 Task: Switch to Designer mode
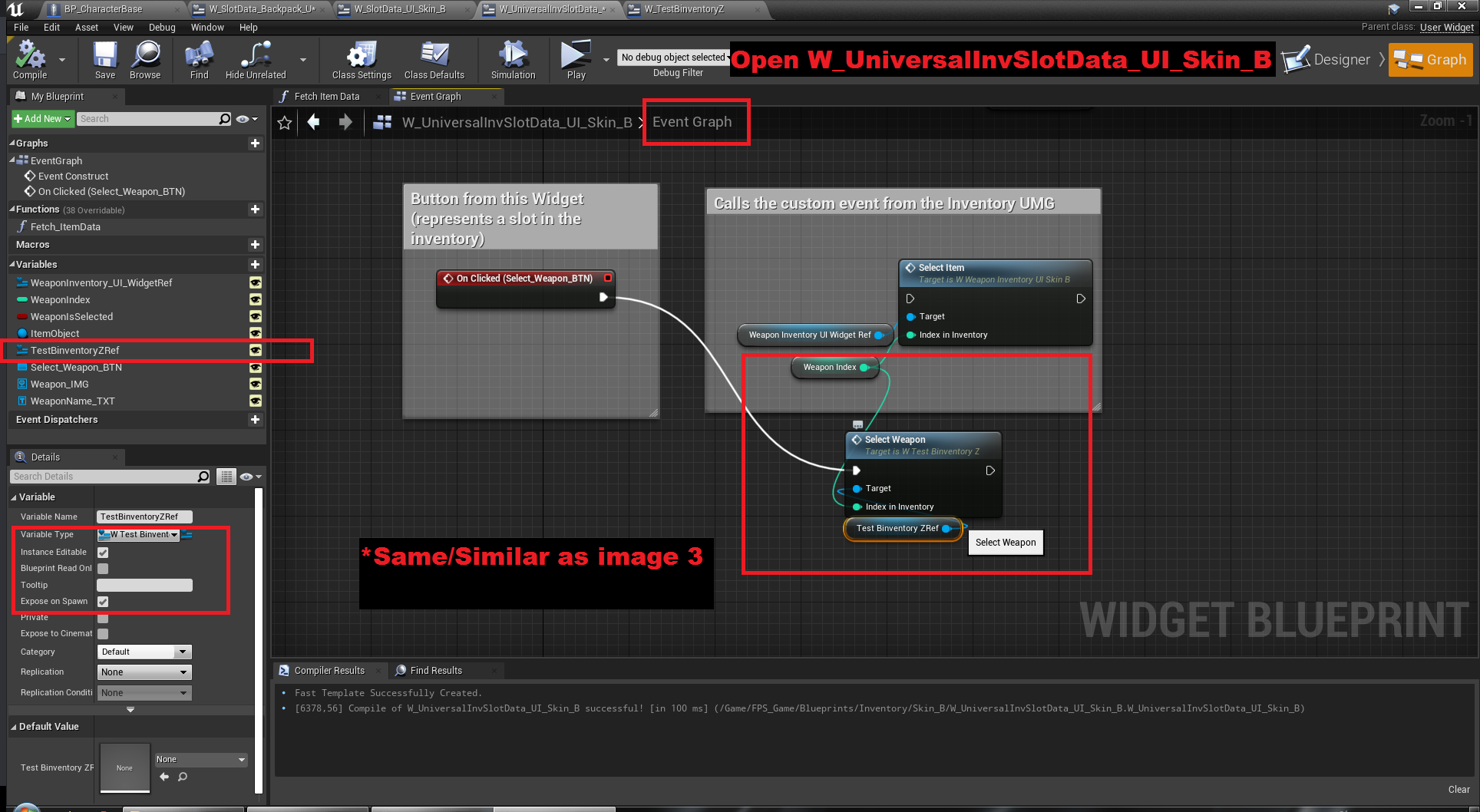tap(1327, 60)
